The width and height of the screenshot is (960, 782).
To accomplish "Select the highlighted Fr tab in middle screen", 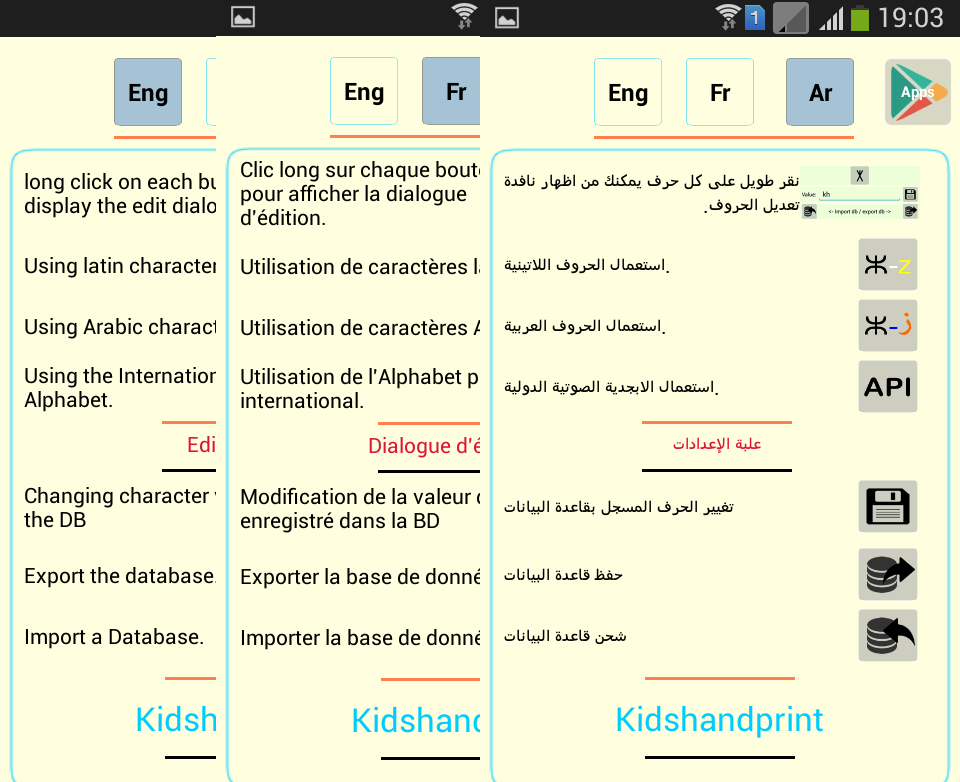I will point(451,91).
